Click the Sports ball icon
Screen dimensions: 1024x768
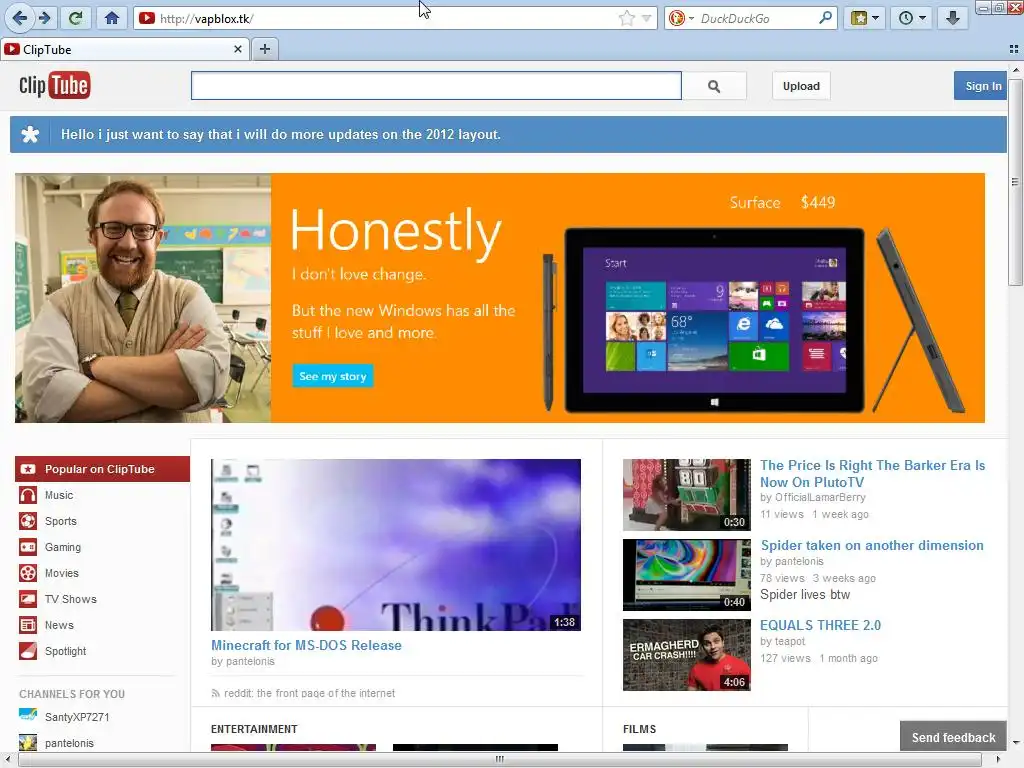click(28, 521)
